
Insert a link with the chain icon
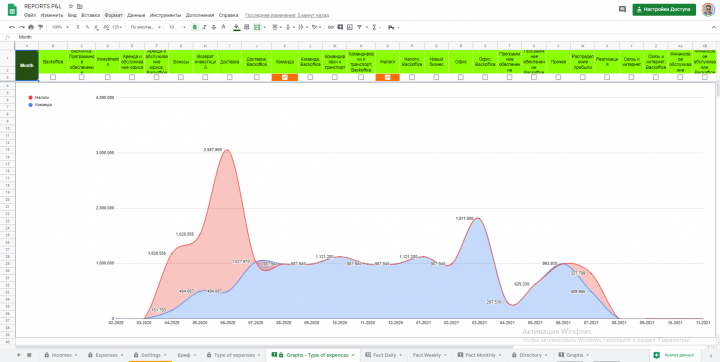coord(331,28)
